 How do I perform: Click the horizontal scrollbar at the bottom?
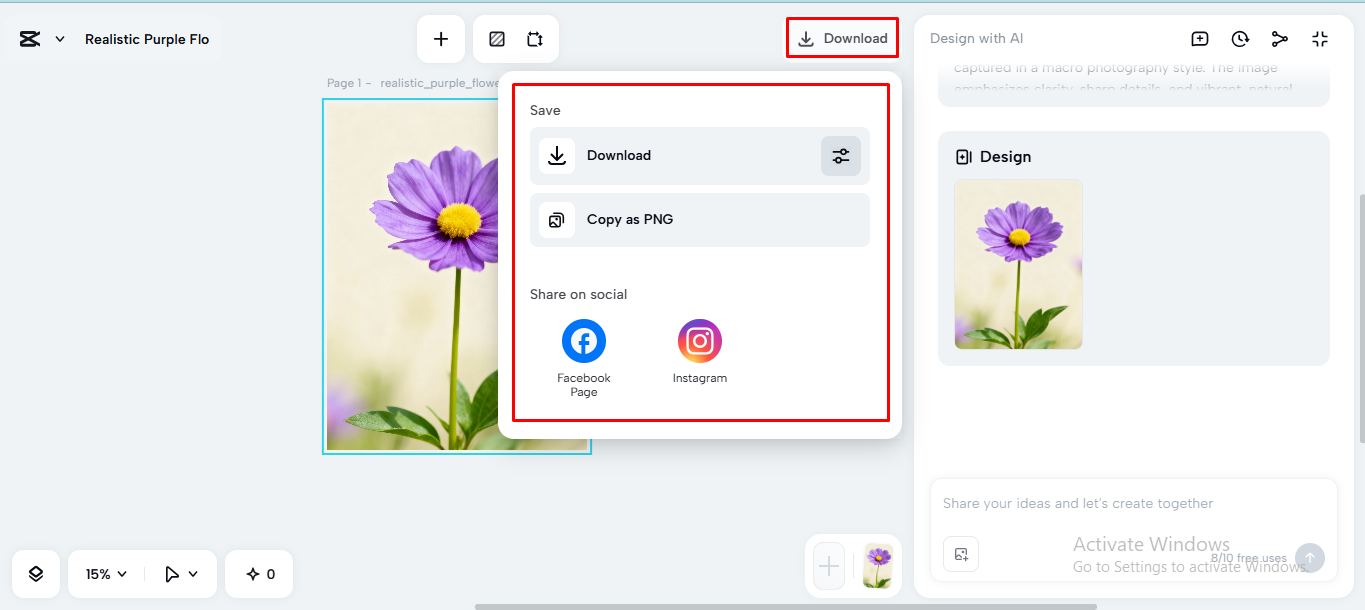pos(785,606)
